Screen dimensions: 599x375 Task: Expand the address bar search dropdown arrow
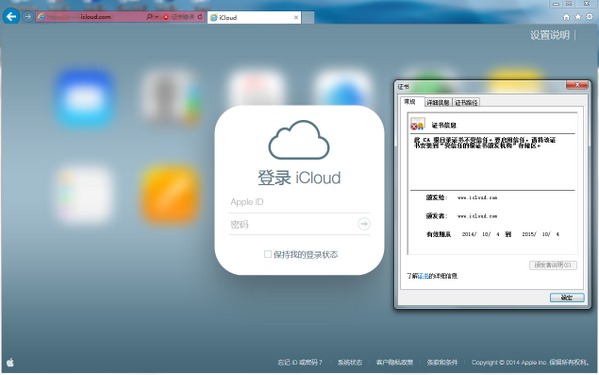point(157,17)
